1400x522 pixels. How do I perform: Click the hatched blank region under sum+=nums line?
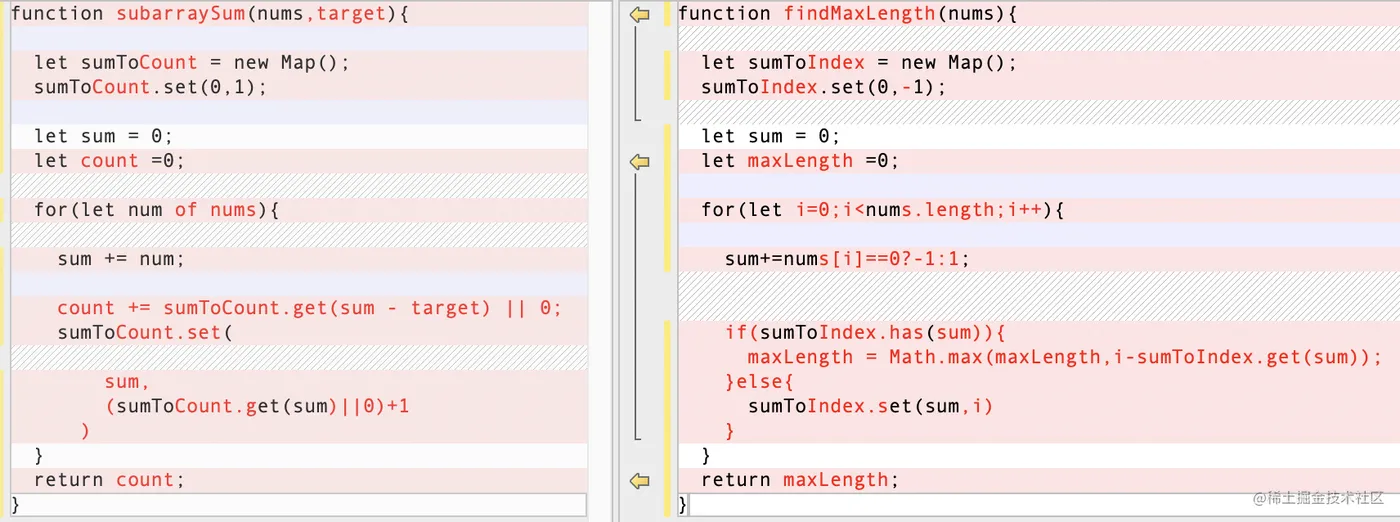[x=1039, y=296]
